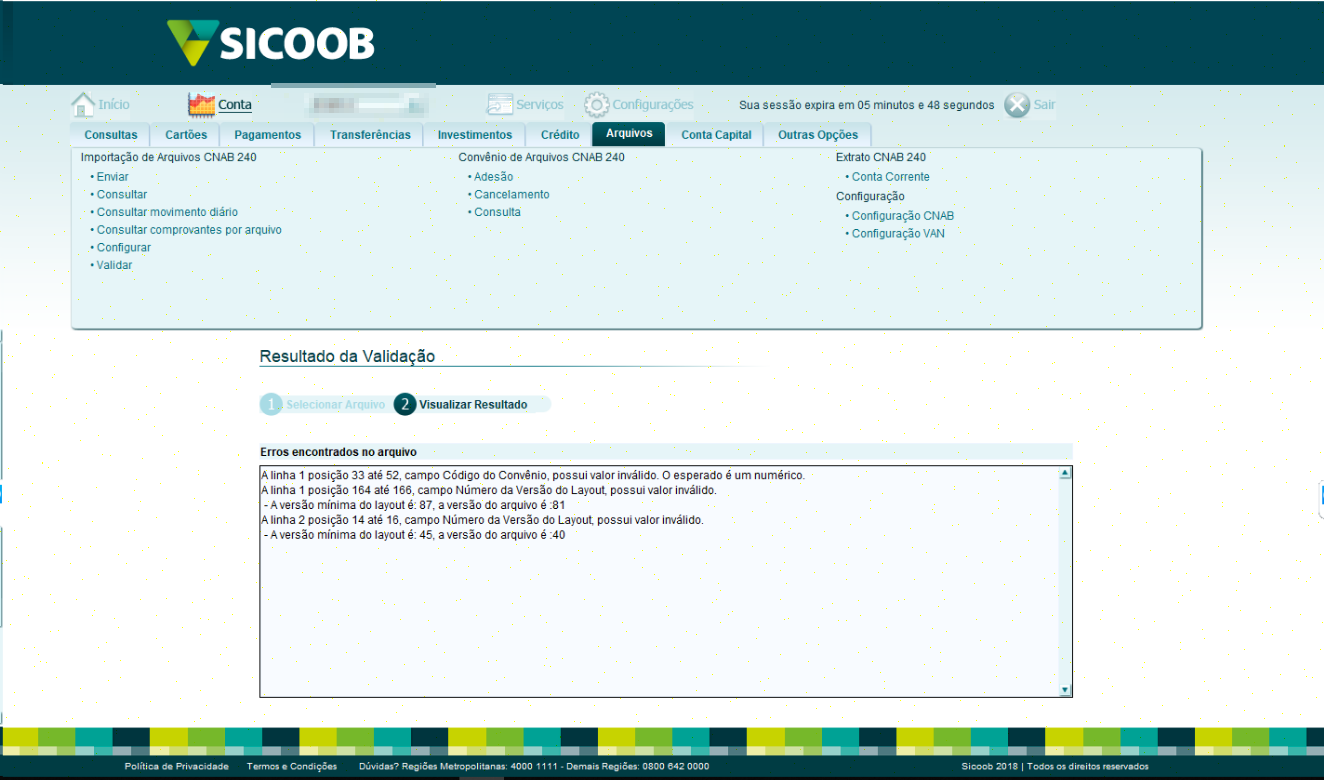The height and width of the screenshot is (780, 1324).
Task: Click the Configurações text label
Action: [x=653, y=104]
